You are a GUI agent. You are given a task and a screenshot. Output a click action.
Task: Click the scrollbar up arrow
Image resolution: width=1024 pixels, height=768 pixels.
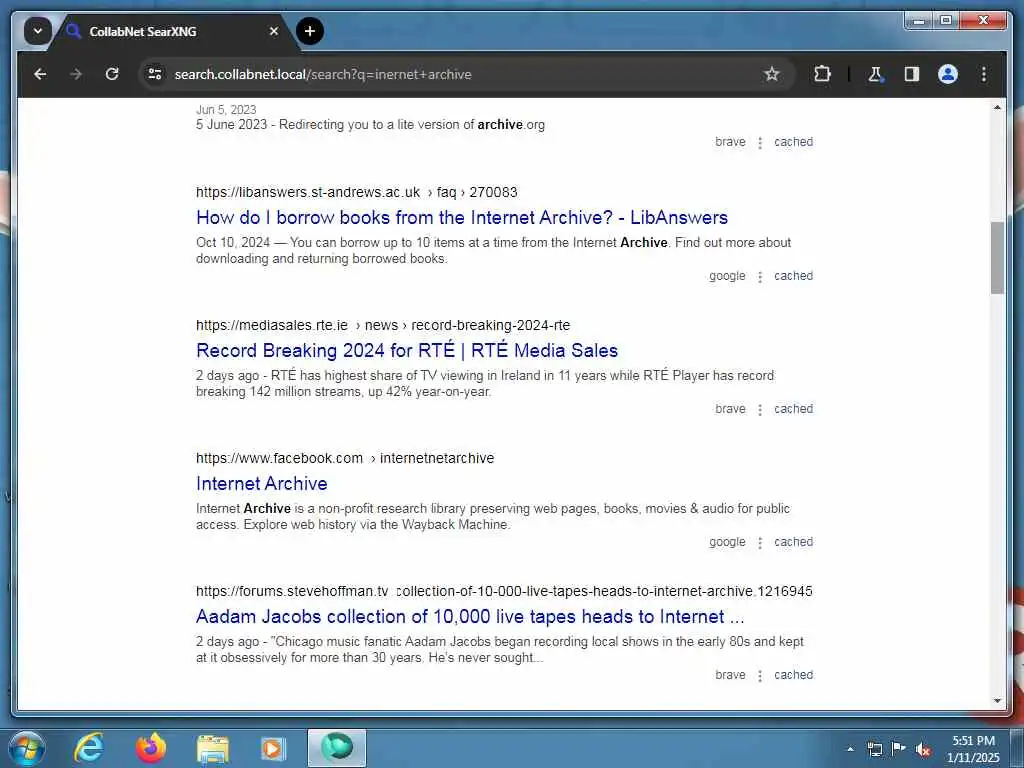[x=997, y=107]
